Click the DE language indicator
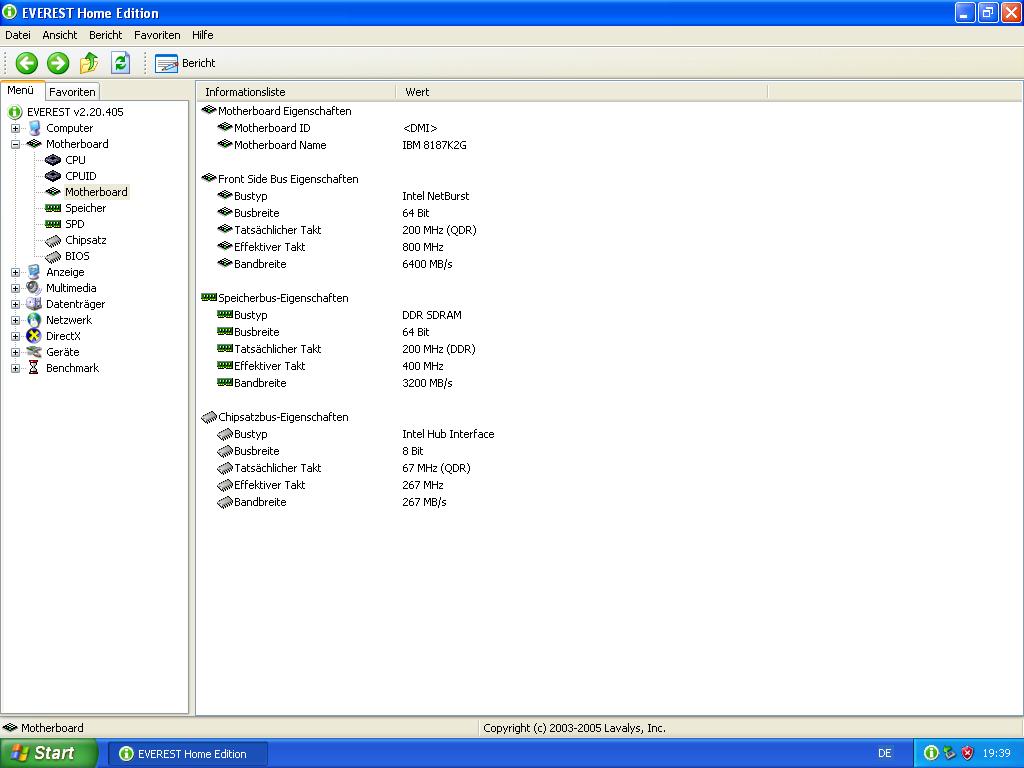Image resolution: width=1024 pixels, height=768 pixels. point(884,754)
